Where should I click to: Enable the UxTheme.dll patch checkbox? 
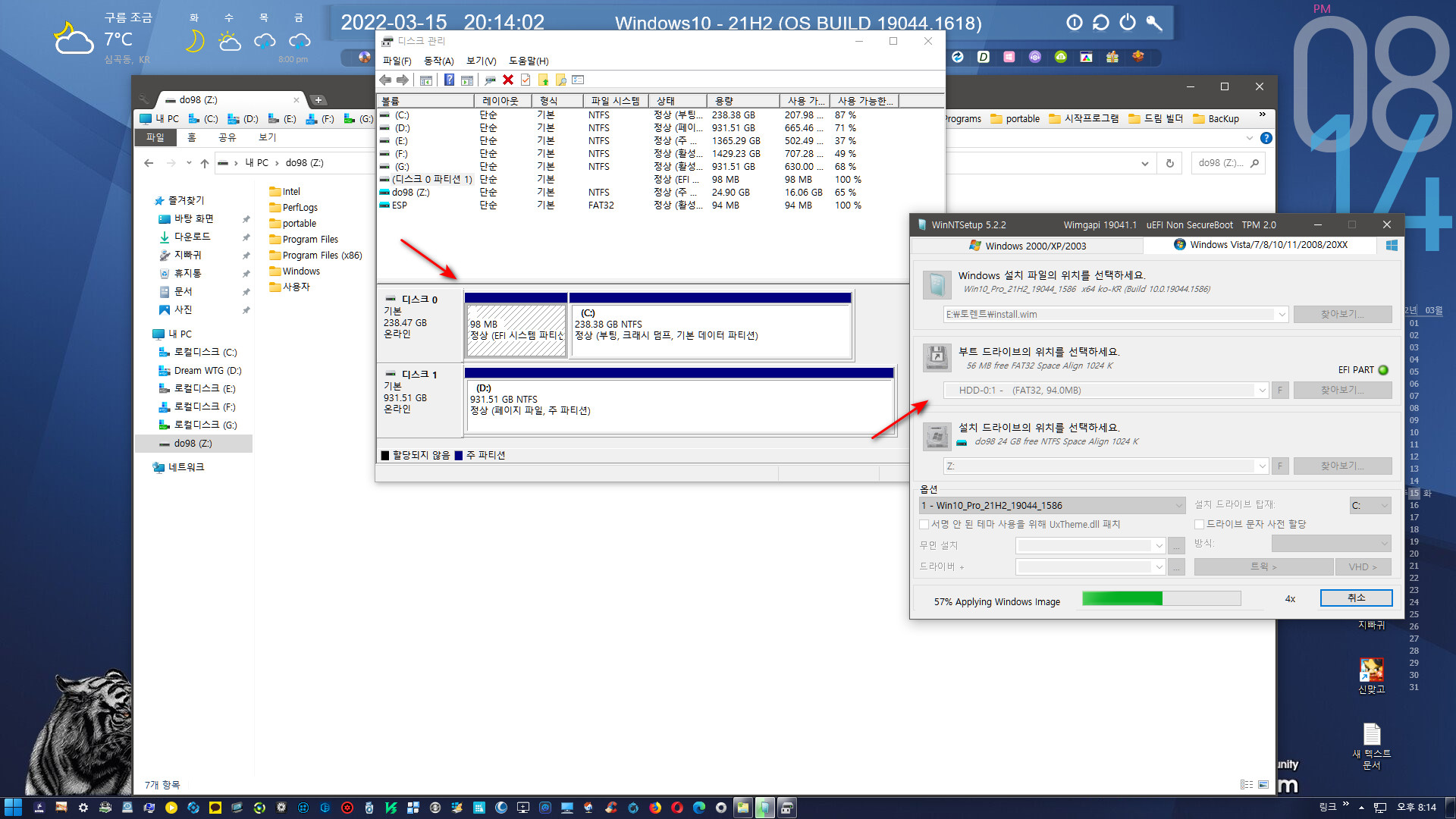click(924, 524)
